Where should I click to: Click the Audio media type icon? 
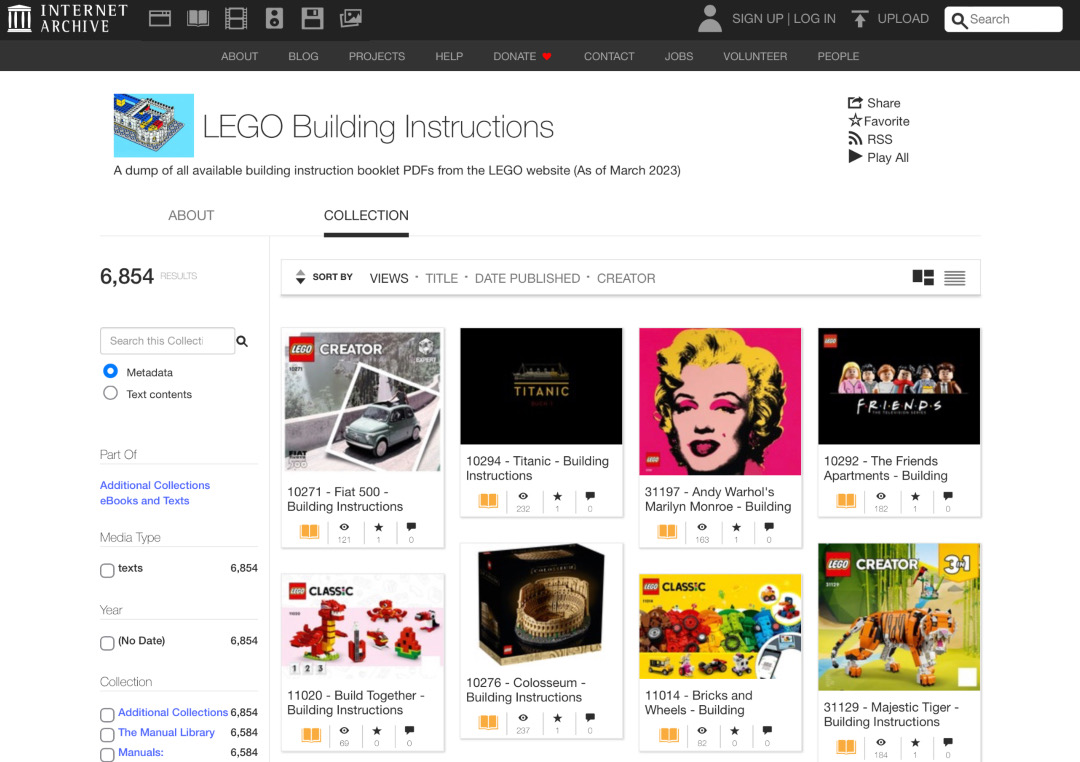coord(273,18)
